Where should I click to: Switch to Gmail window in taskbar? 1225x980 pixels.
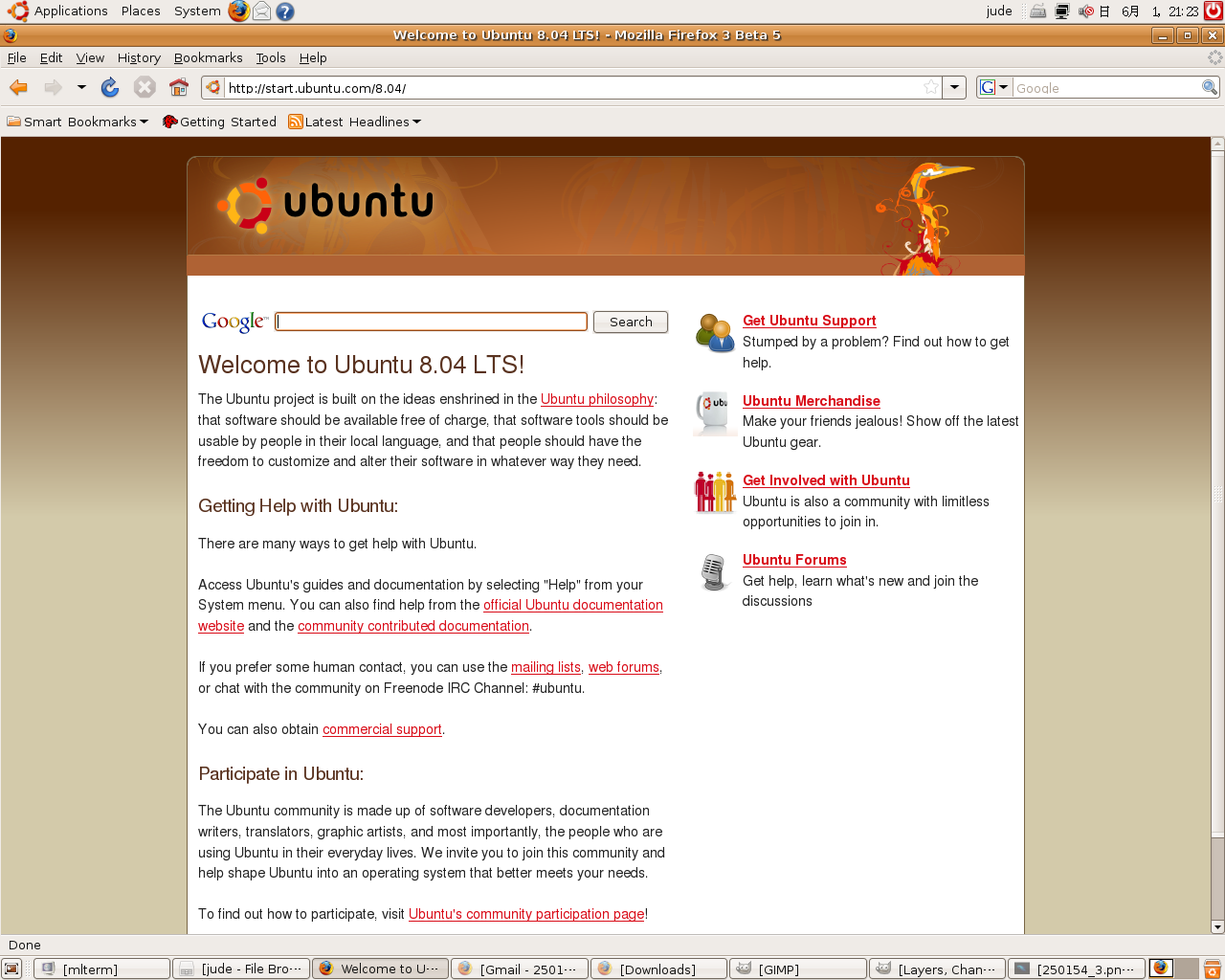click(520, 969)
